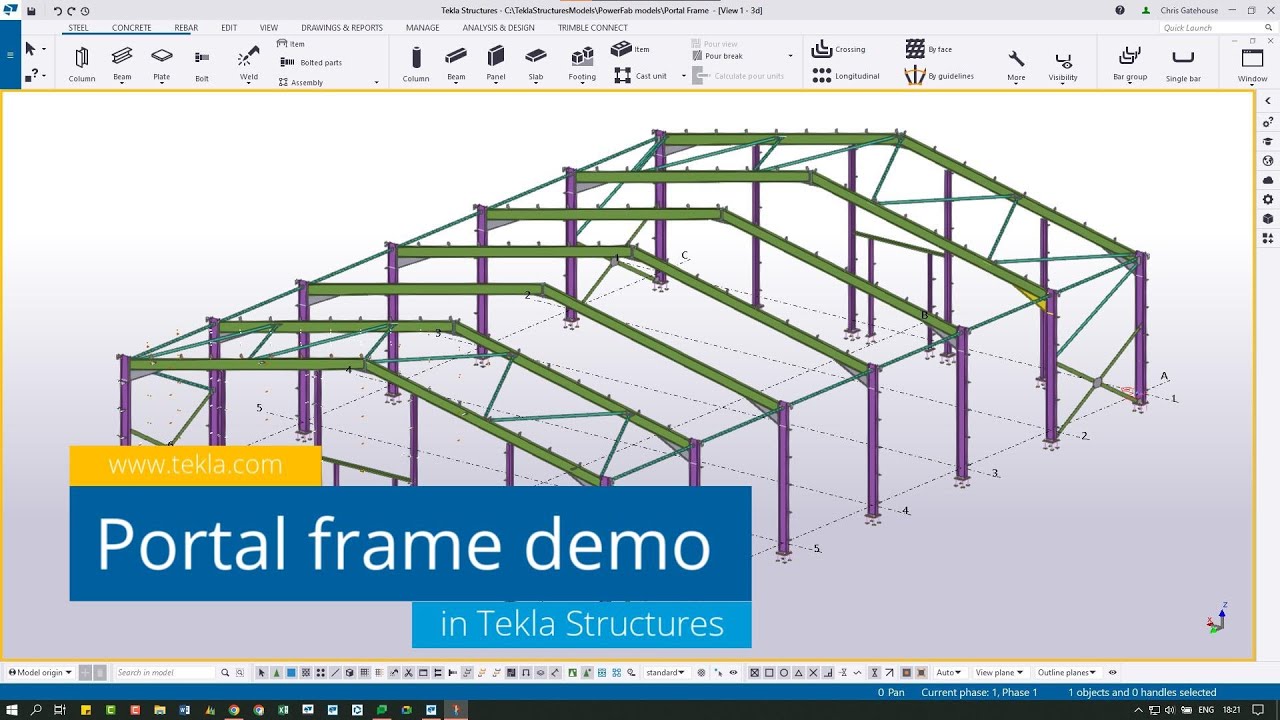Choose the Weld tool

click(248, 64)
